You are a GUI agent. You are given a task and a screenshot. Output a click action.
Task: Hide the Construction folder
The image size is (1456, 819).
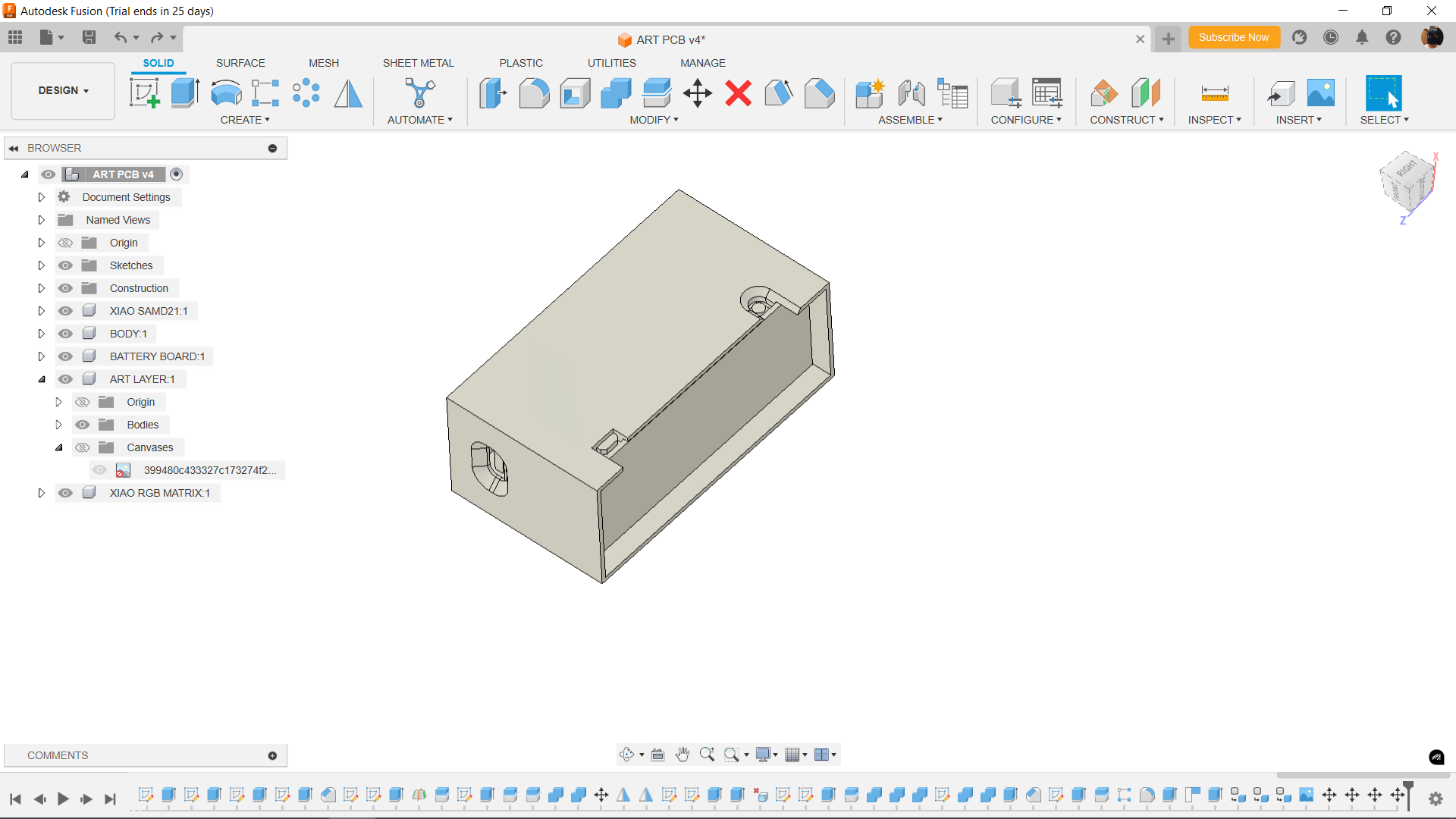(x=65, y=288)
